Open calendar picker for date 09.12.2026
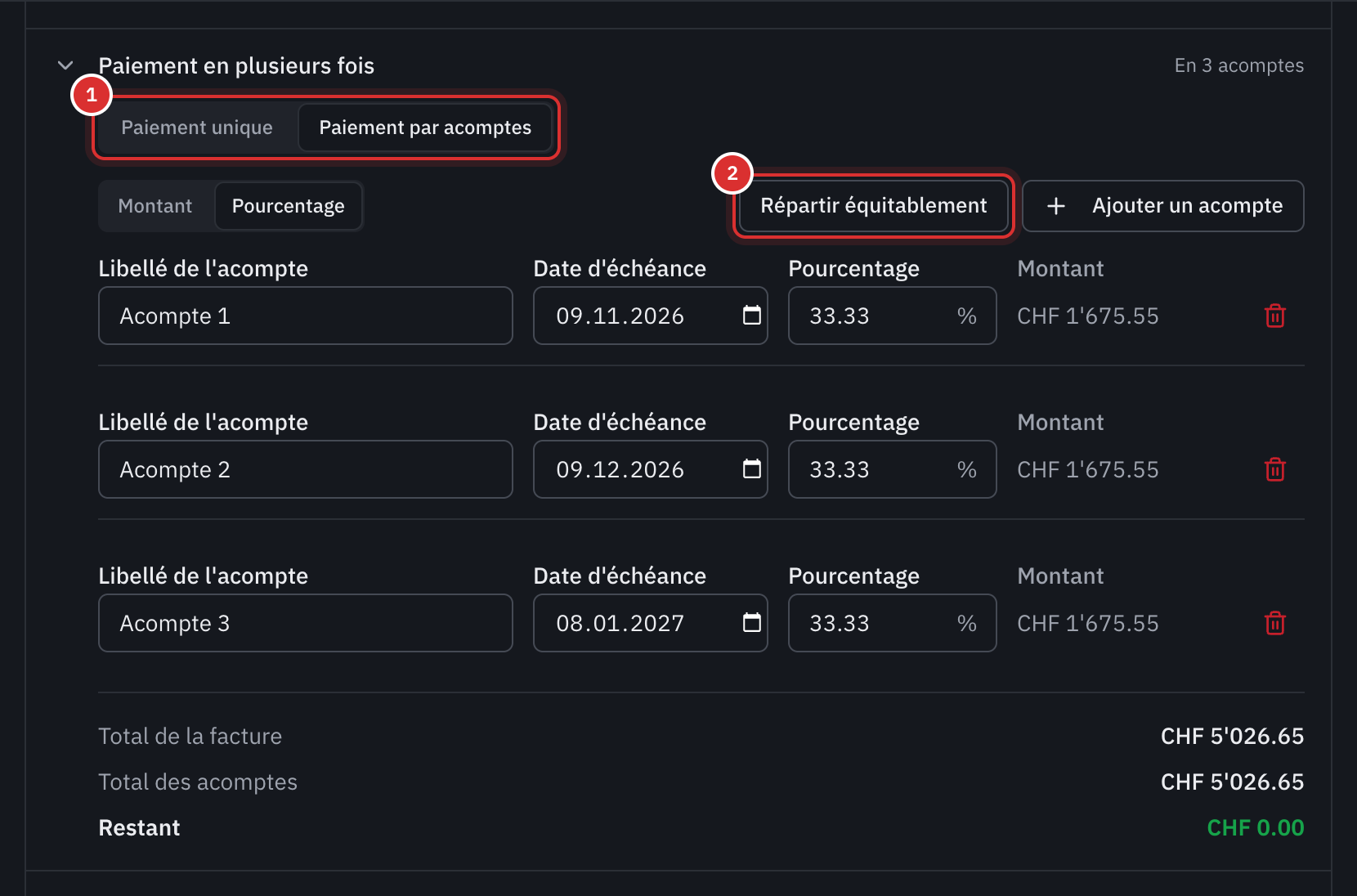The width and height of the screenshot is (1357, 896). coord(751,469)
